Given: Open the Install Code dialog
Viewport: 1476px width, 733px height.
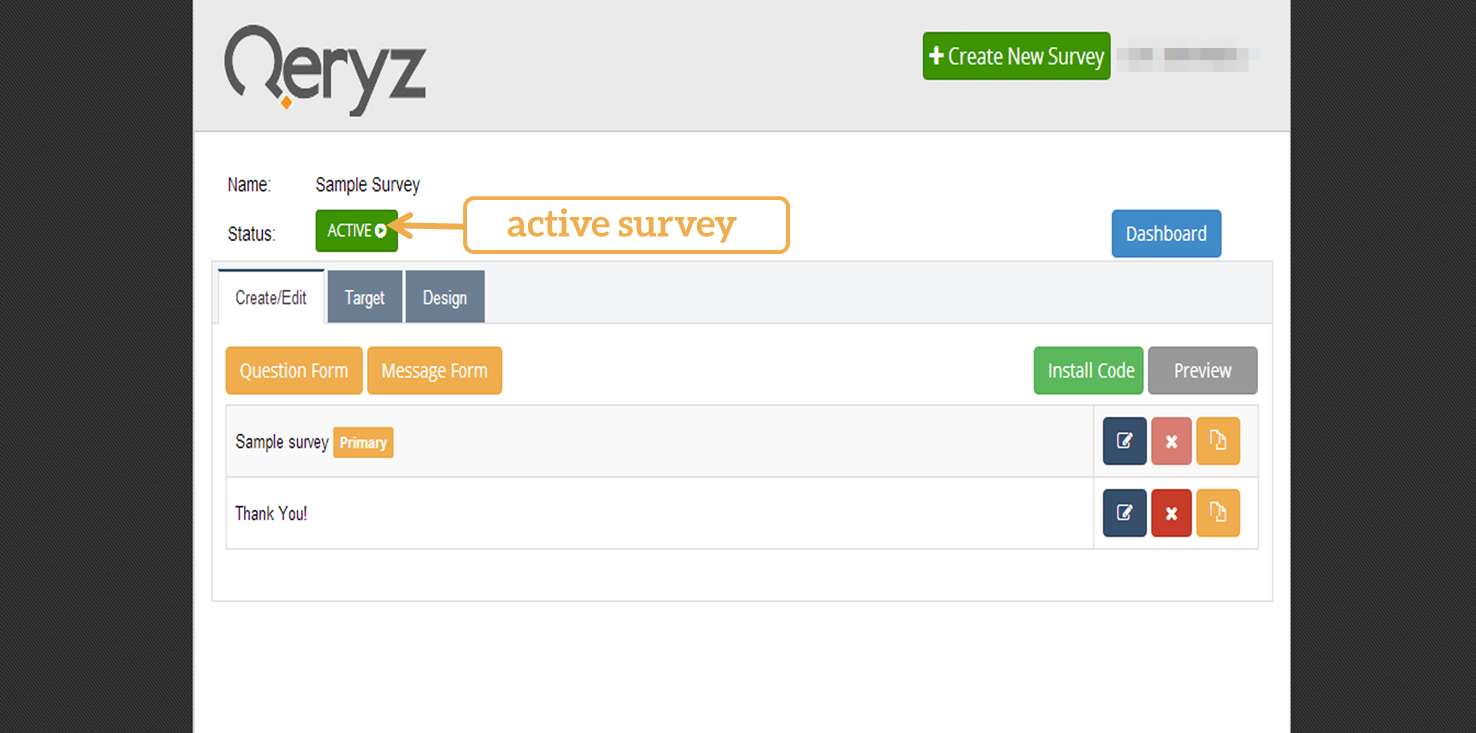Looking at the screenshot, I should click(x=1090, y=371).
